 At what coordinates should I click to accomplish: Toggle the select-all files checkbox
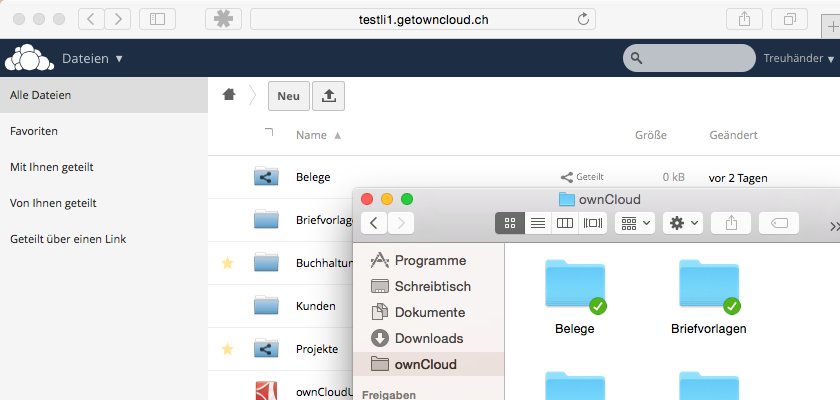click(x=269, y=132)
